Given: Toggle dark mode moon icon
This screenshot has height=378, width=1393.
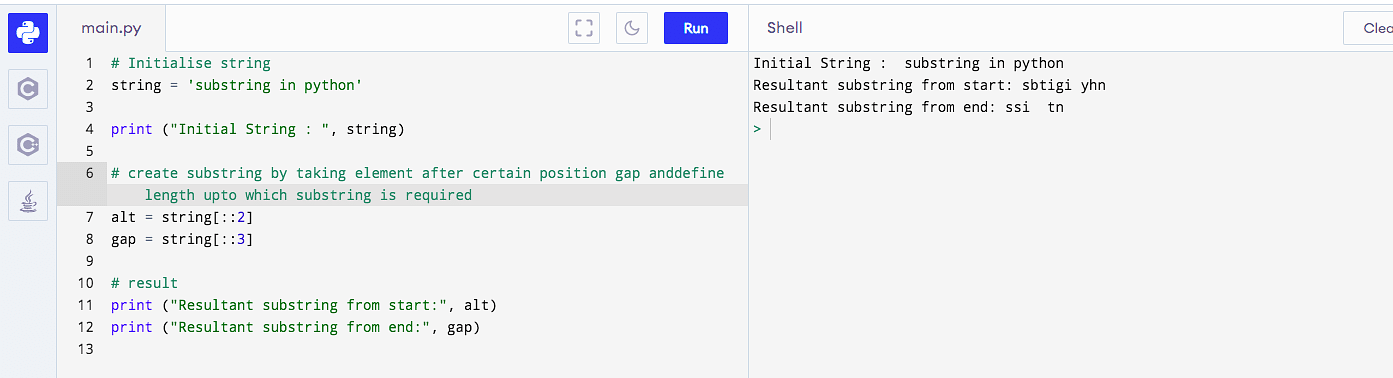Looking at the screenshot, I should pos(632,28).
